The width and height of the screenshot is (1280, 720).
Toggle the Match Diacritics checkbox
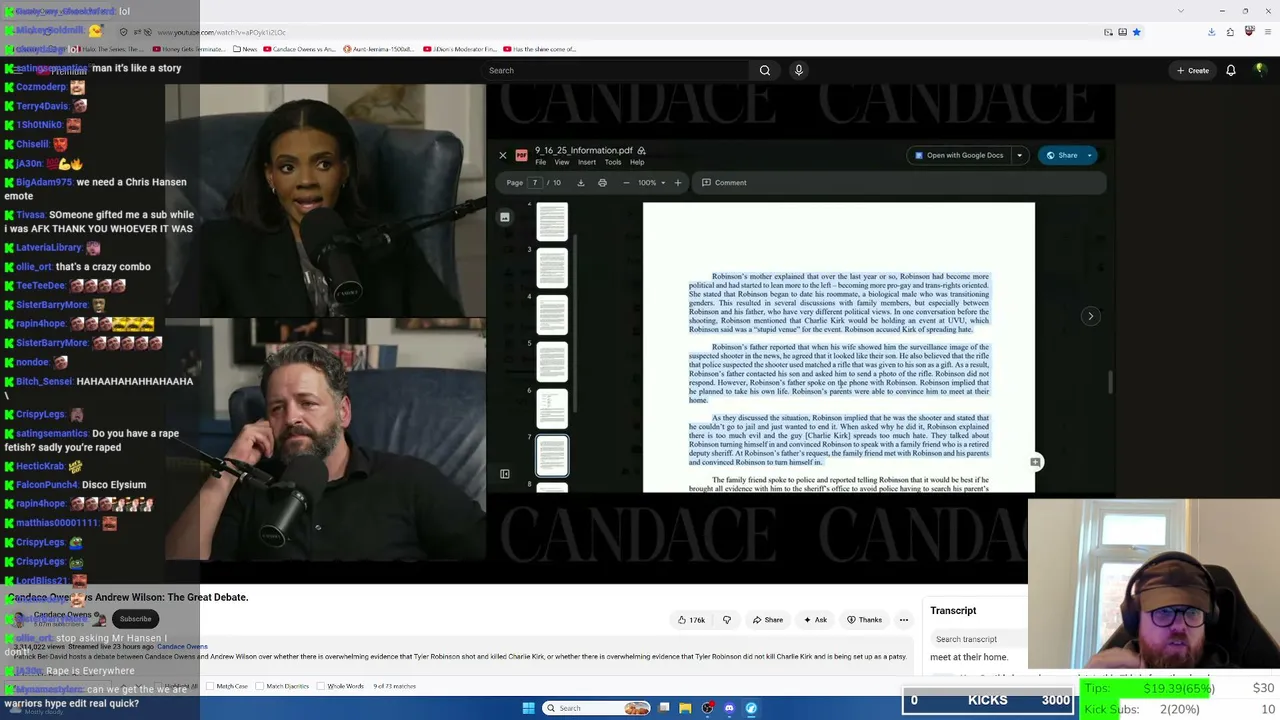(x=261, y=686)
